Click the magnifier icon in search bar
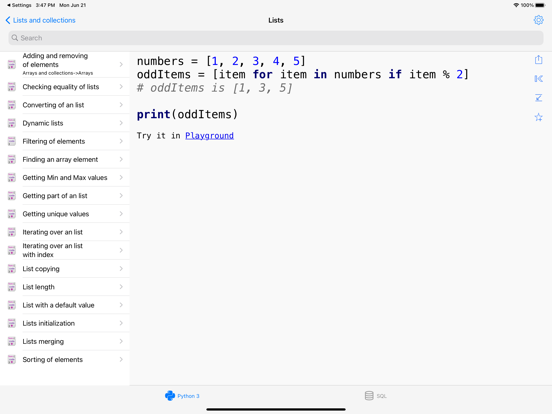552x414 pixels. [15, 38]
